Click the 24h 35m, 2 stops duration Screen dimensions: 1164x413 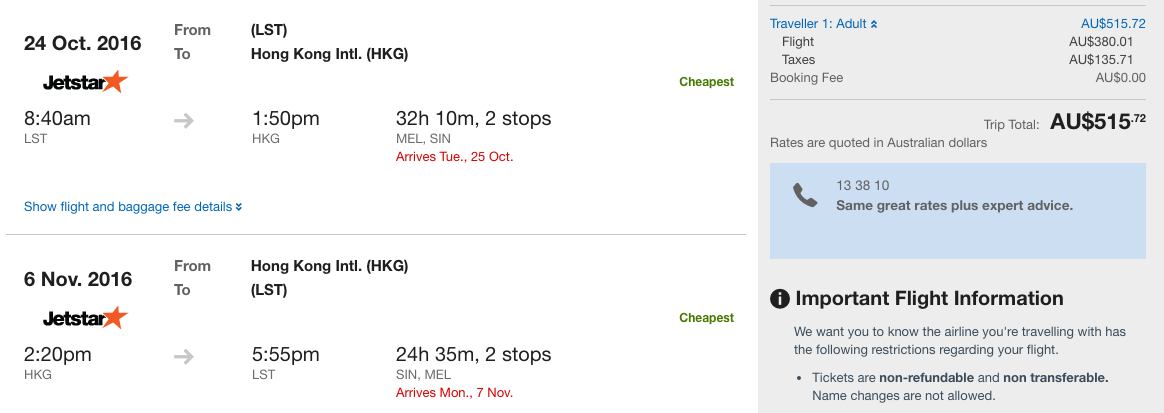coord(474,354)
